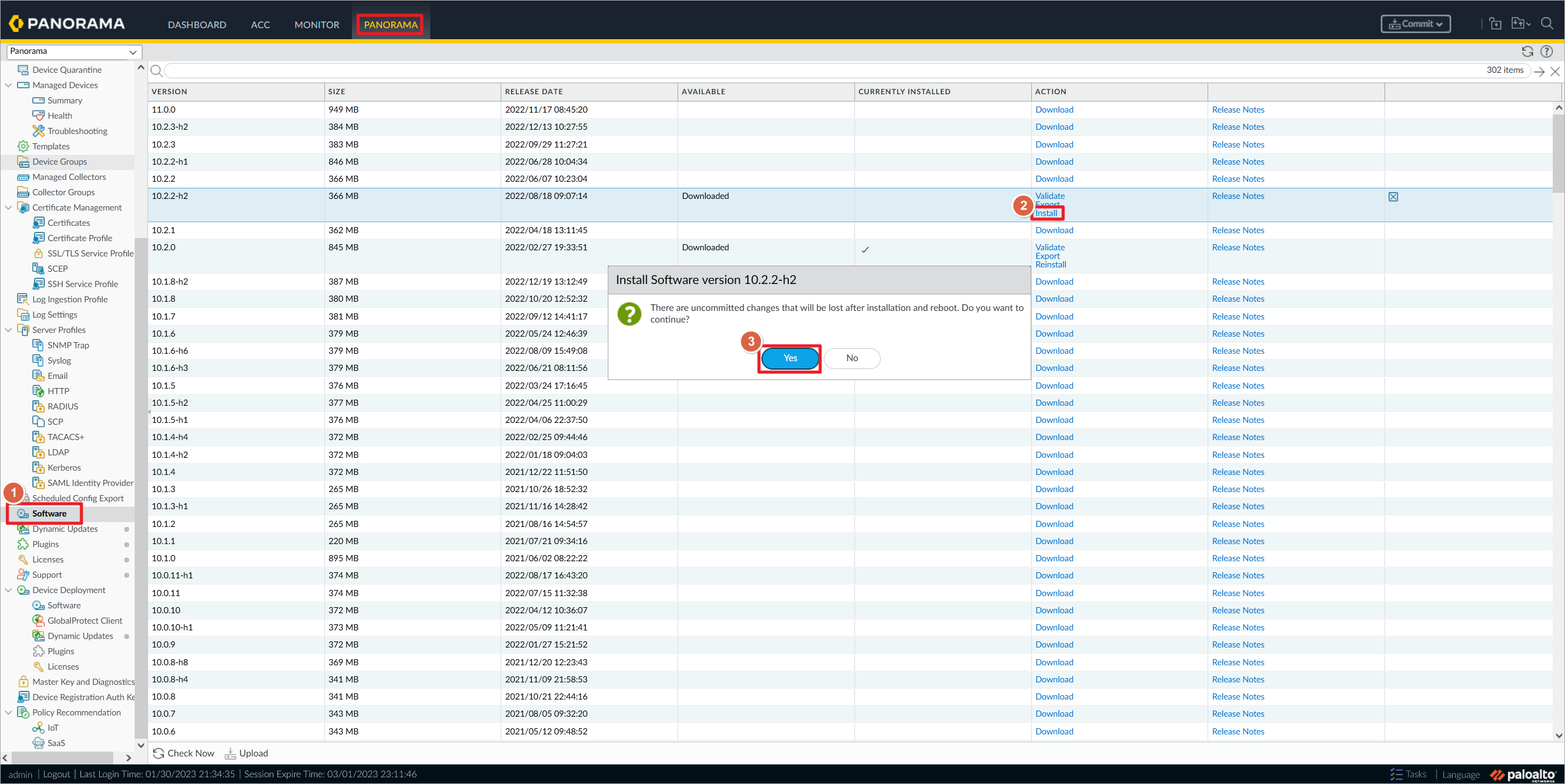Select GlobalProtect Client under Device Deployment
Viewport: 1565px width, 784px height.
(84, 621)
